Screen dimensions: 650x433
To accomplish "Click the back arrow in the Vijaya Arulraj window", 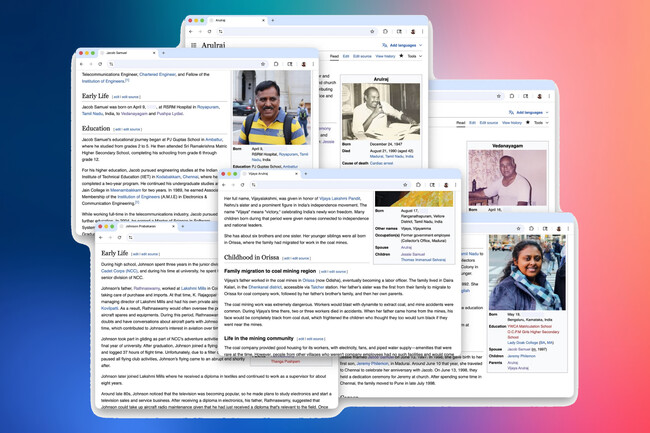I will coord(224,185).
